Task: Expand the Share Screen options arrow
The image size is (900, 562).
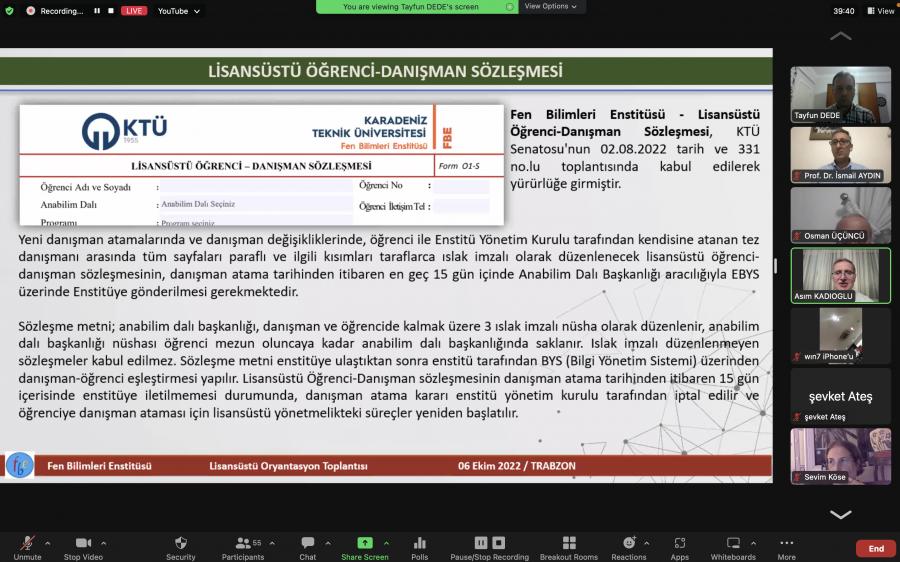Action: coord(386,543)
